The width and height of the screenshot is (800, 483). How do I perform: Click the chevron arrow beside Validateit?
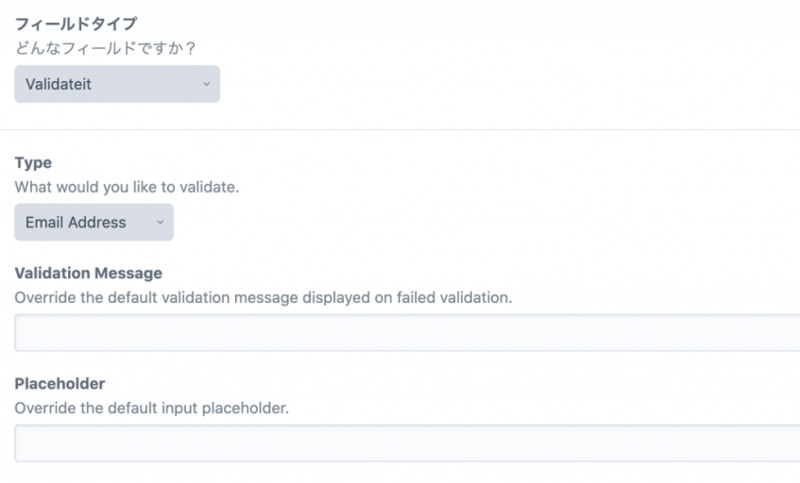[206, 84]
